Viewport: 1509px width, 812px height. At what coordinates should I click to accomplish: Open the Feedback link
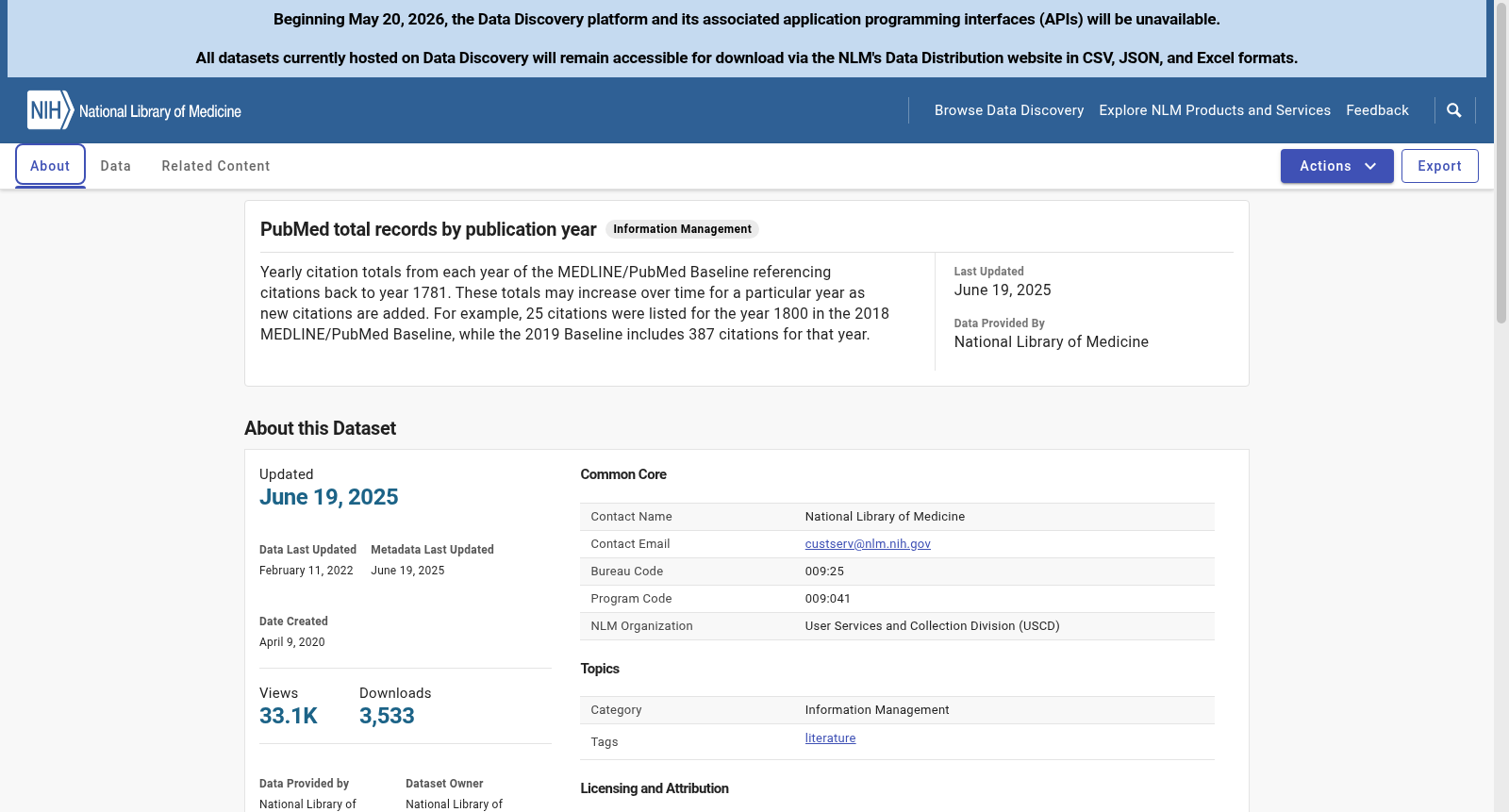[x=1377, y=110]
